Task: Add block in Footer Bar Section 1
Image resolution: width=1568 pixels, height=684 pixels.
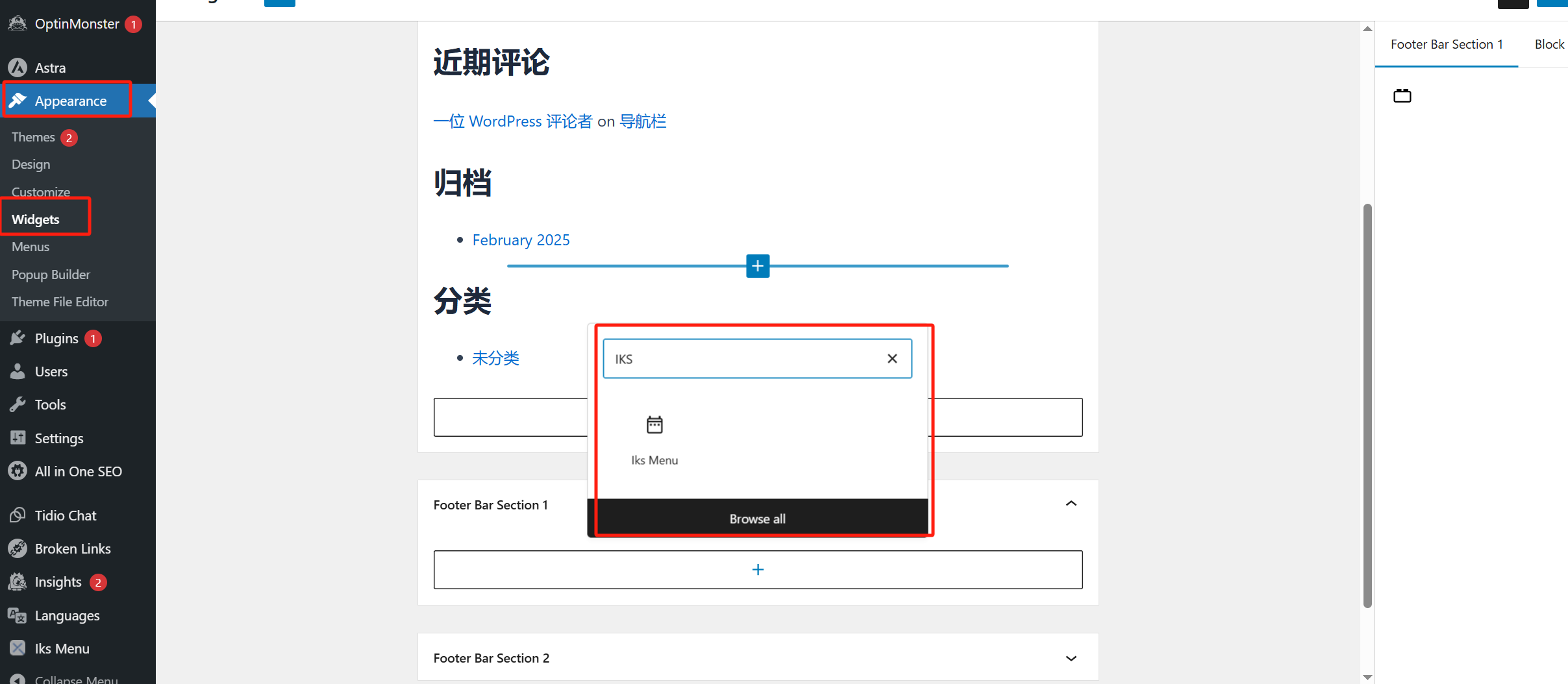Action: pos(758,570)
